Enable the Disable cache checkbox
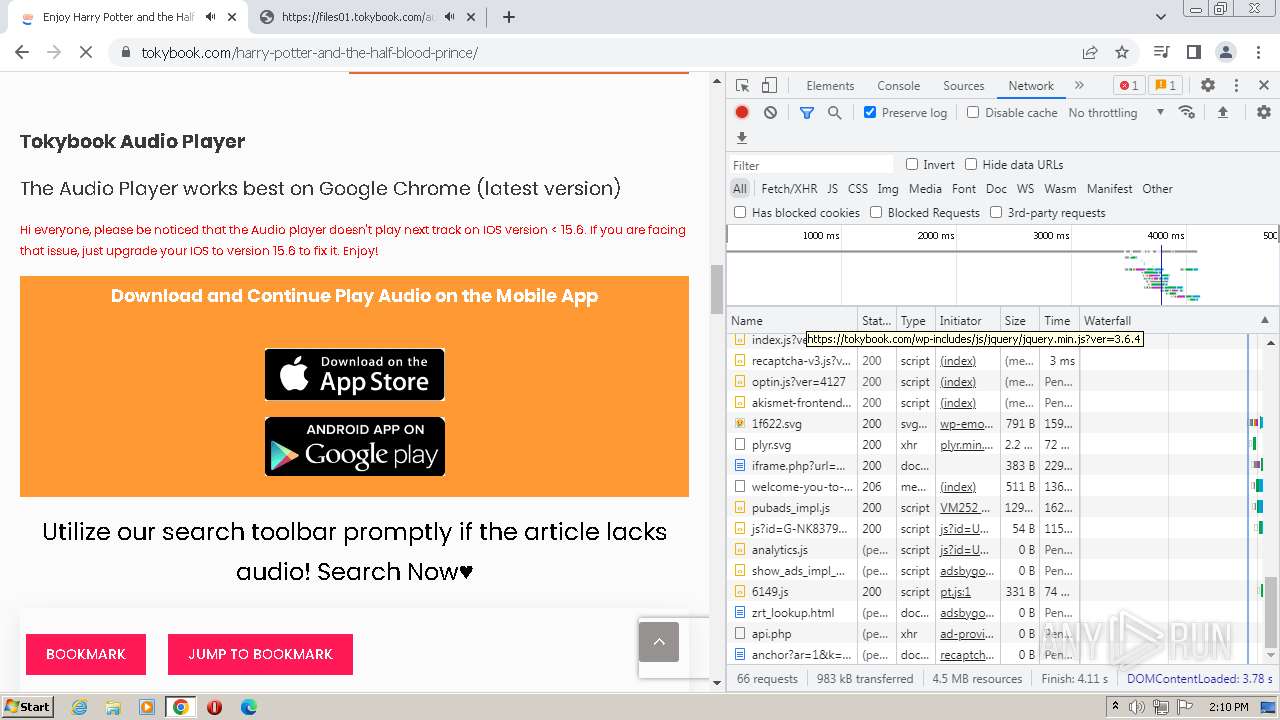This screenshot has width=1280, height=720. [x=973, y=112]
